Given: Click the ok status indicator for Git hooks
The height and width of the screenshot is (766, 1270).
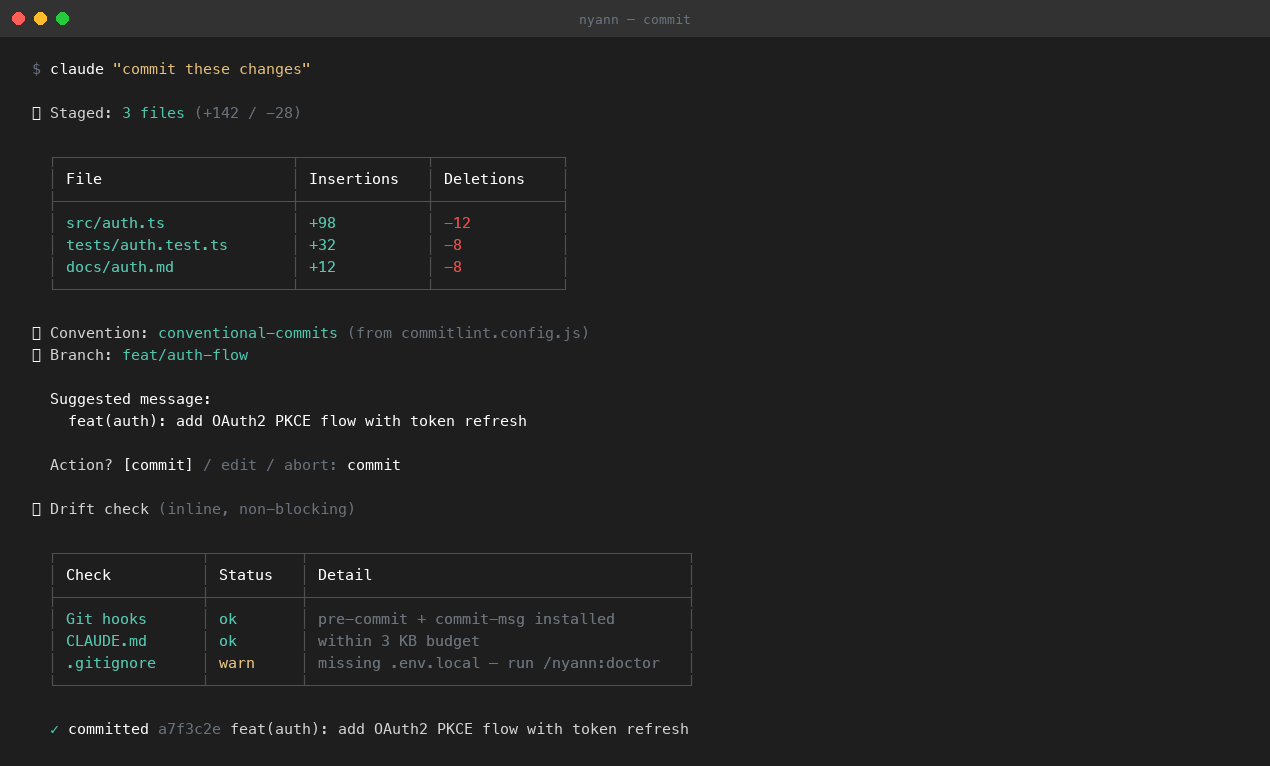Looking at the screenshot, I should 227,618.
